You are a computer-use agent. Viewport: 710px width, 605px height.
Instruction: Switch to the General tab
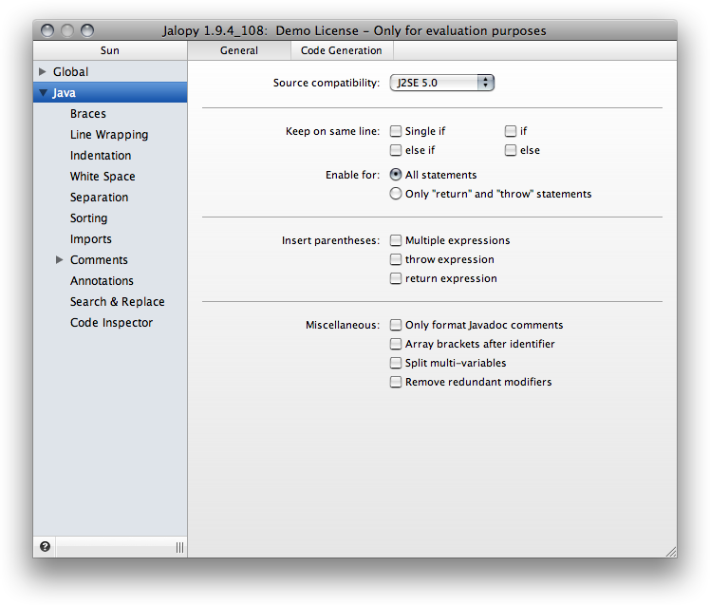pos(239,50)
